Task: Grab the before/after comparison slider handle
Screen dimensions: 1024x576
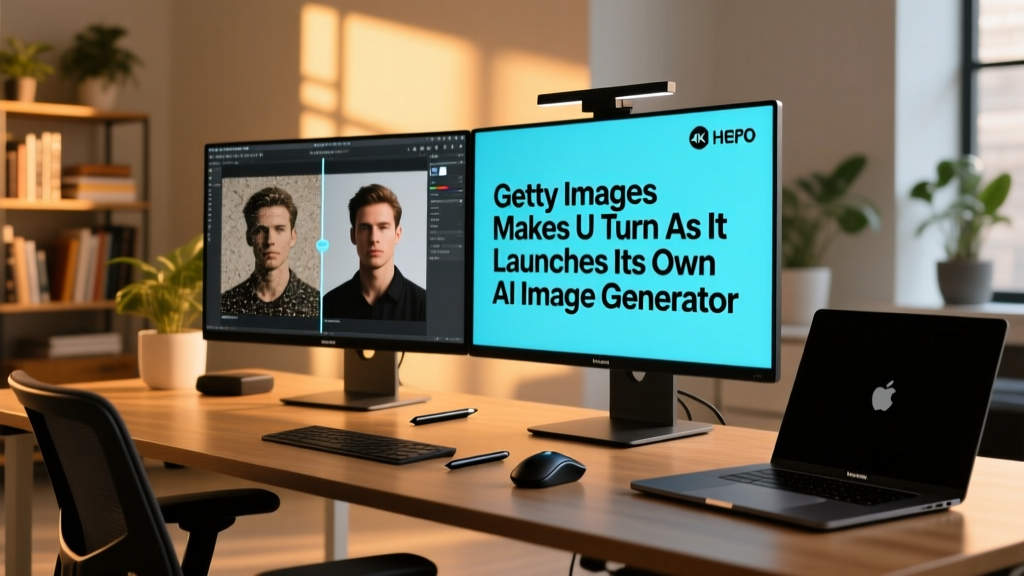Action: 322,245
